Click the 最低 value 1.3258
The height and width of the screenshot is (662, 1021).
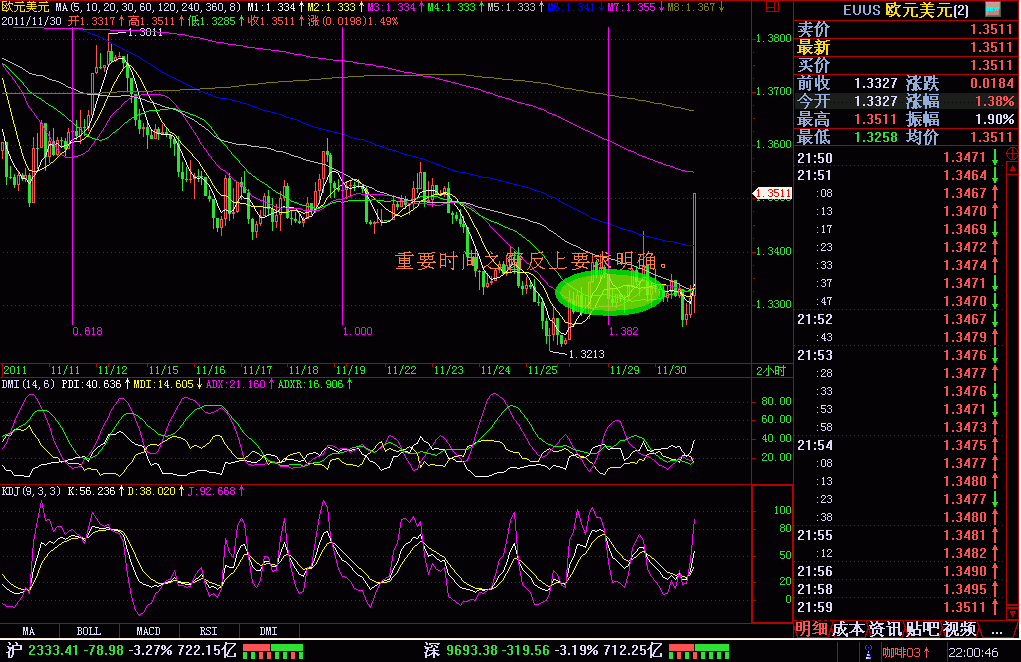tap(875, 137)
